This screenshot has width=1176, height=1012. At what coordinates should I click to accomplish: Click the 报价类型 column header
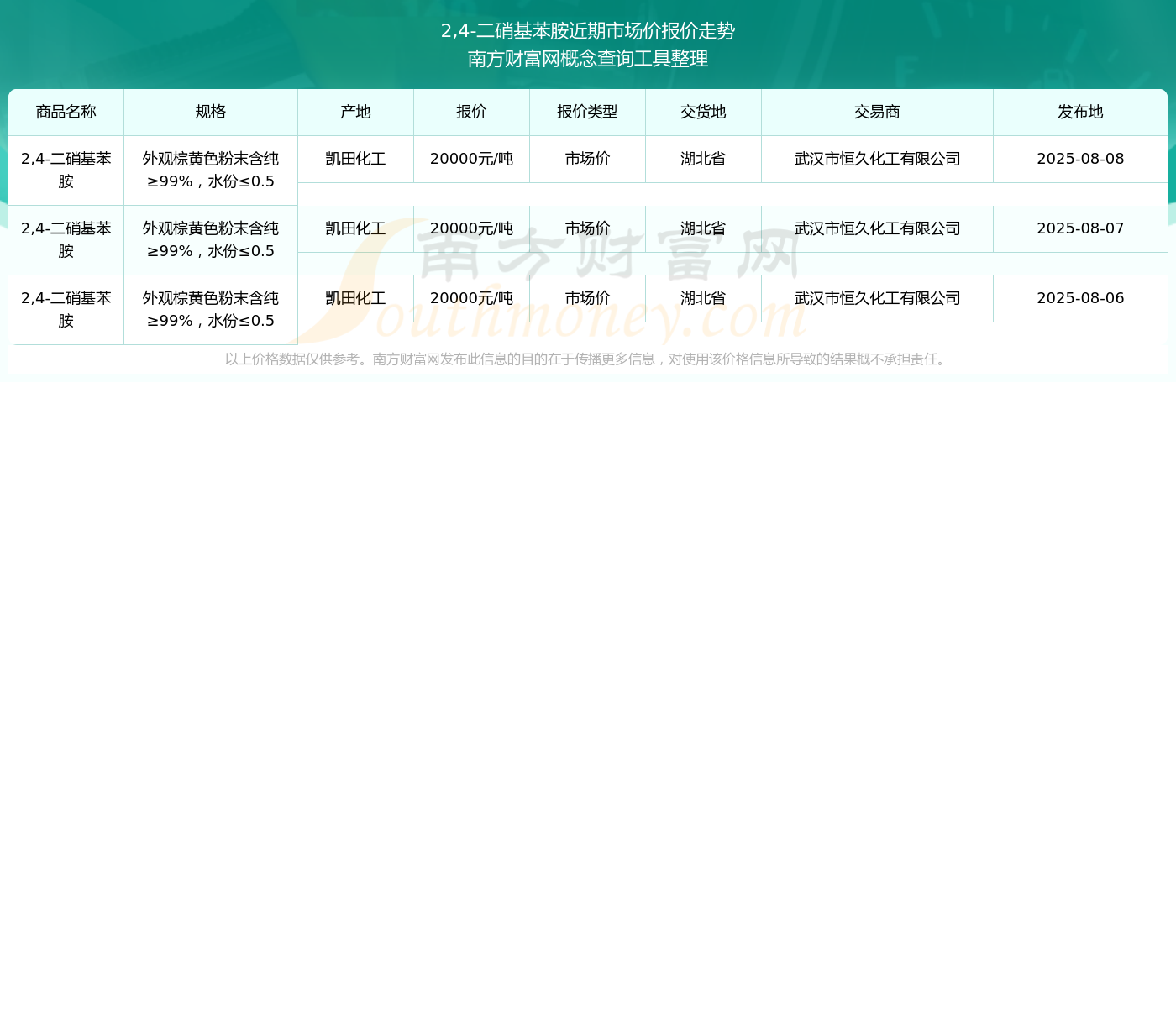tap(587, 112)
